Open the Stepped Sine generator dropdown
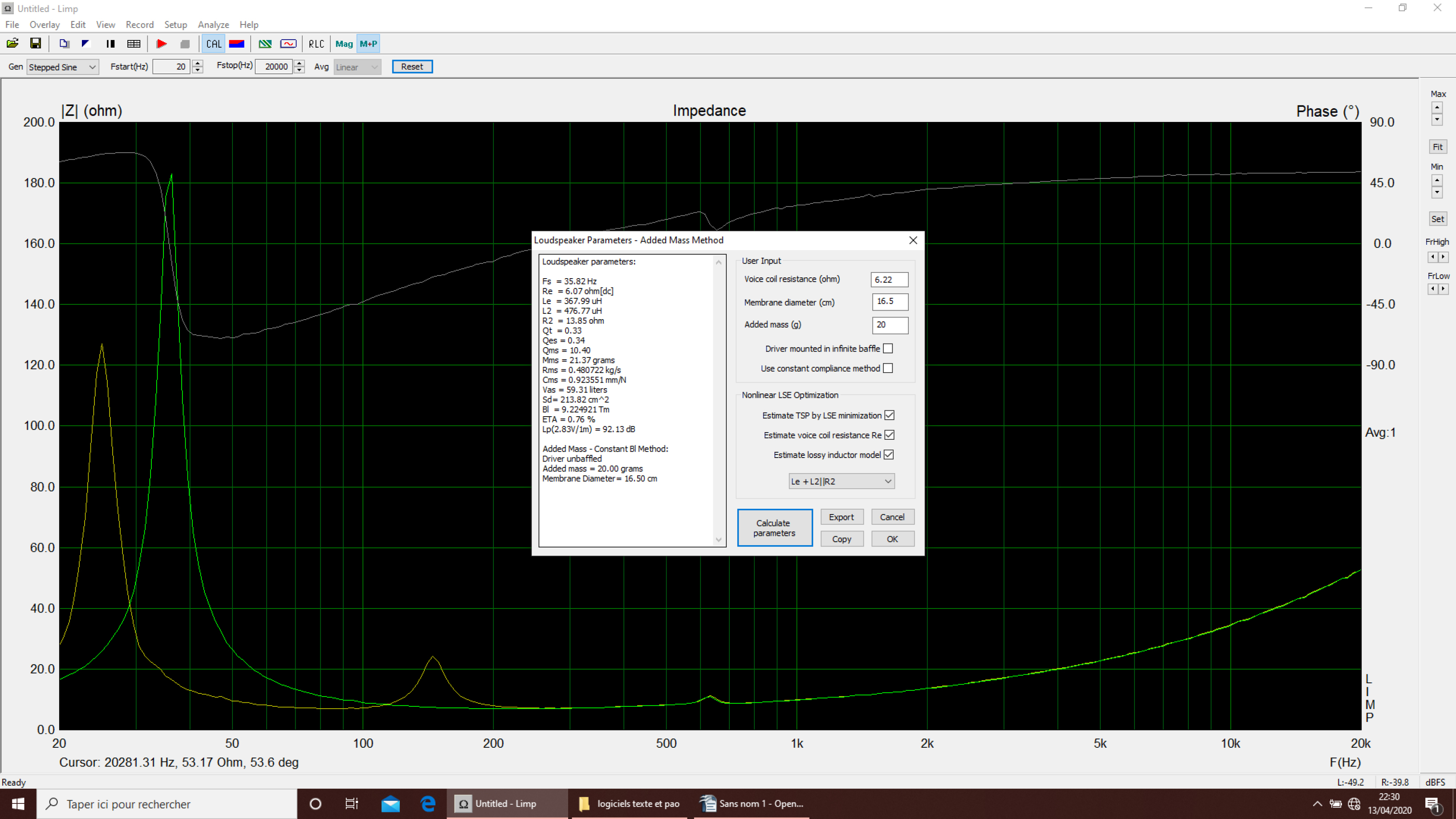Image resolution: width=1456 pixels, height=819 pixels. pyautogui.click(x=62, y=67)
